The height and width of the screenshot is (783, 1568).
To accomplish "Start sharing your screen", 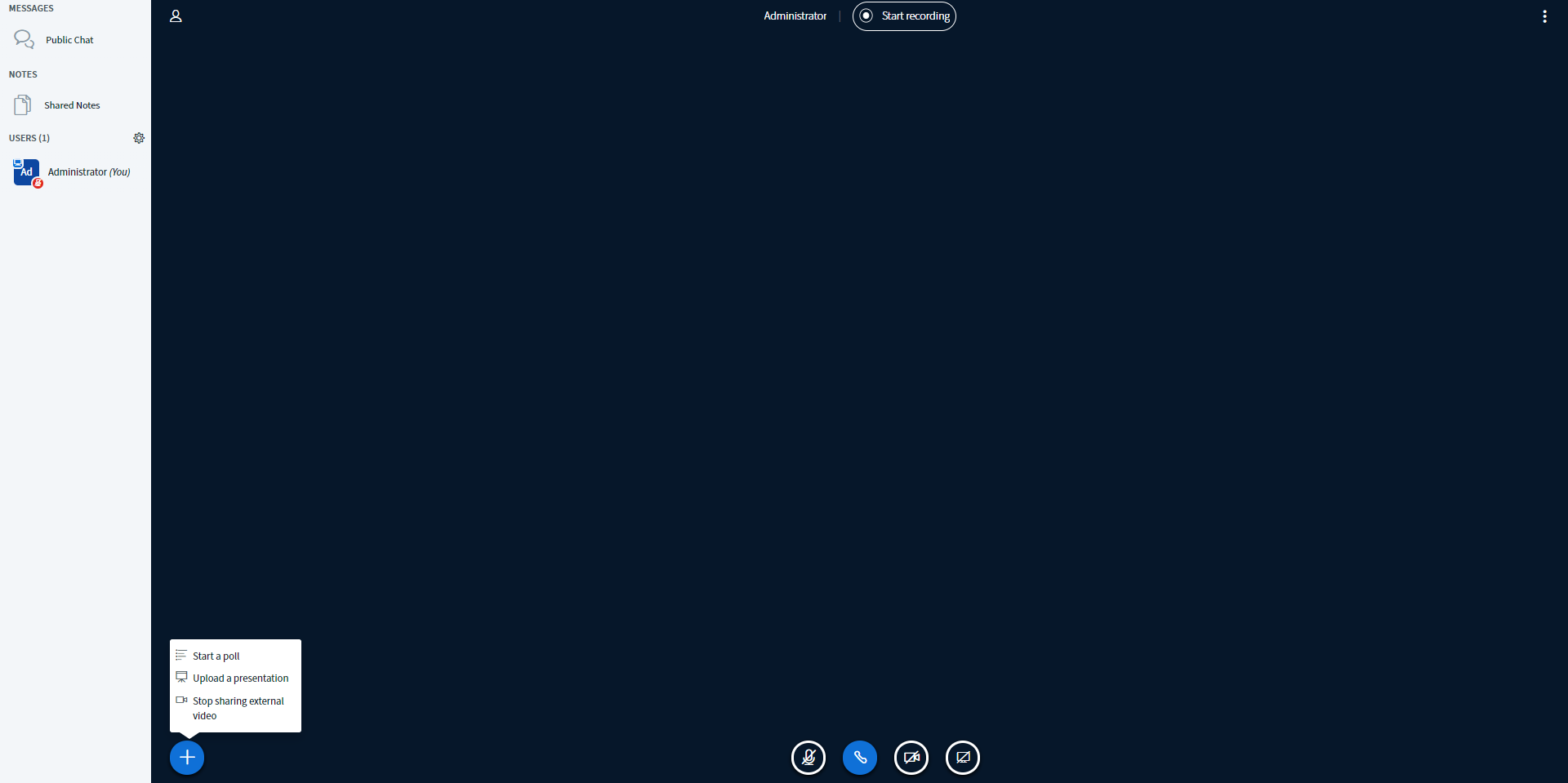I will [963, 757].
